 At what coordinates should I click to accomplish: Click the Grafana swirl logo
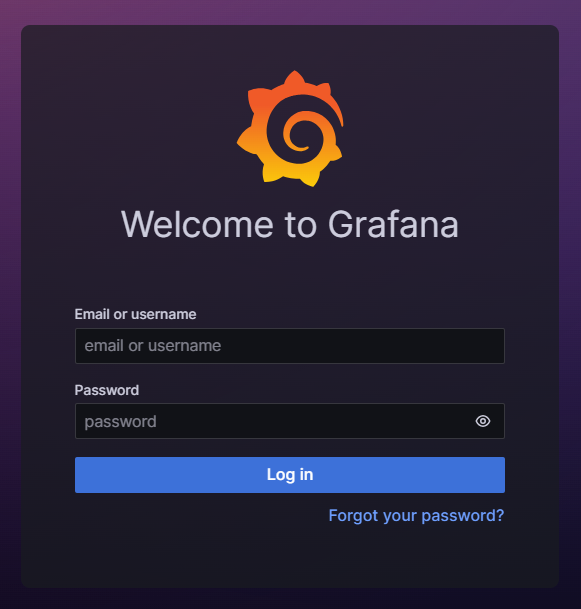290,129
